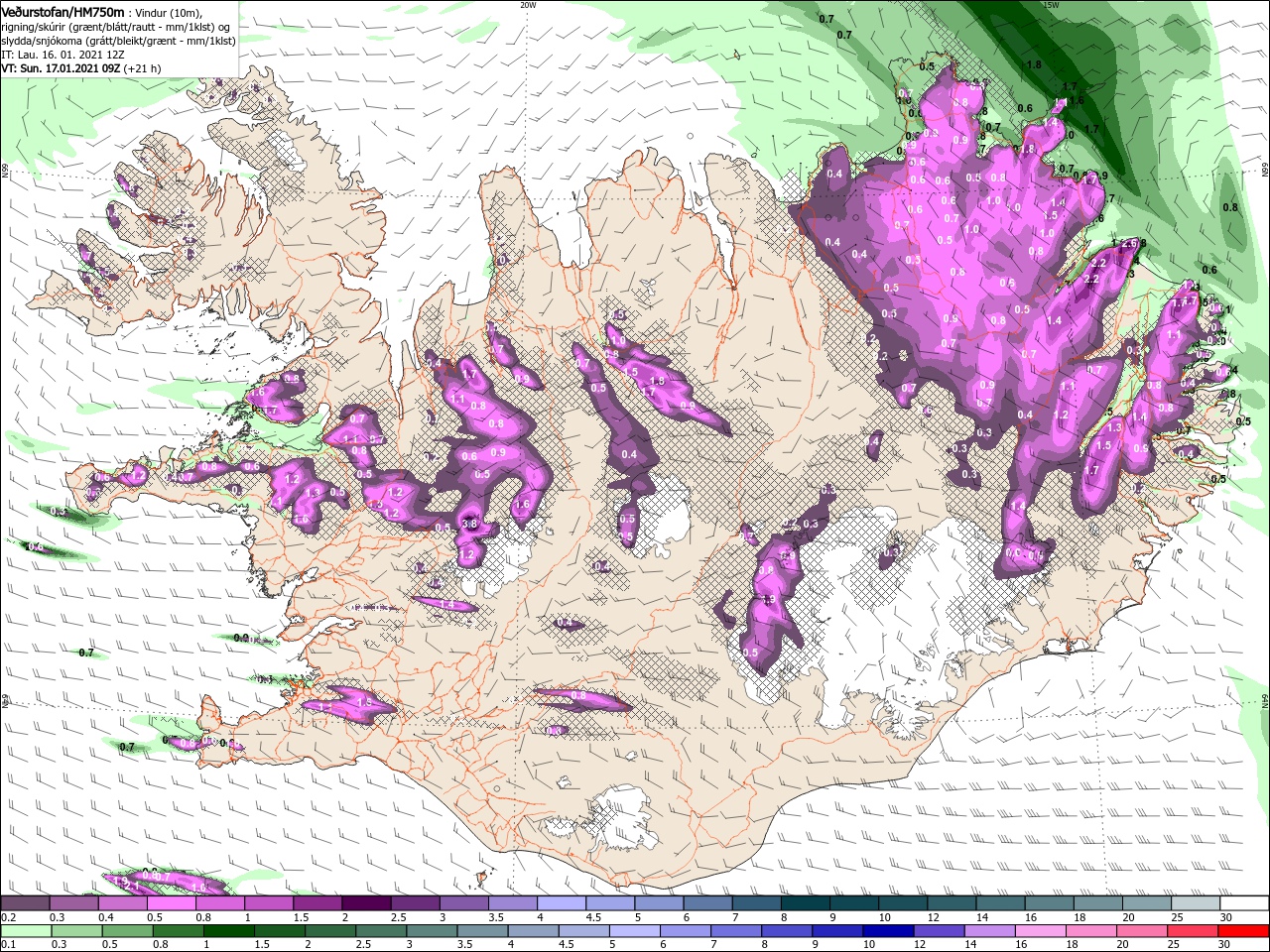Click the 2.5 label under the upper legend row
This screenshot has width=1270, height=952.
click(x=398, y=917)
